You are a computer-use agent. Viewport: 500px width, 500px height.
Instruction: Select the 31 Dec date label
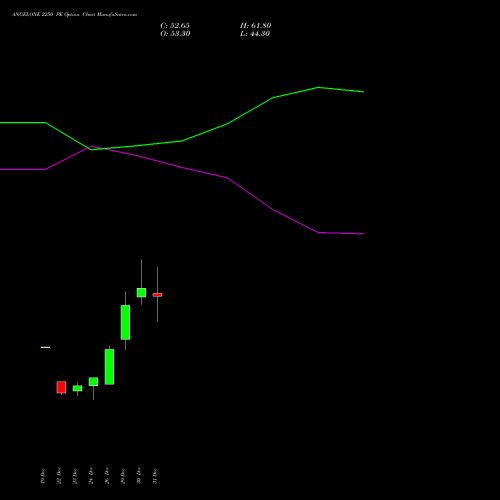[155, 476]
